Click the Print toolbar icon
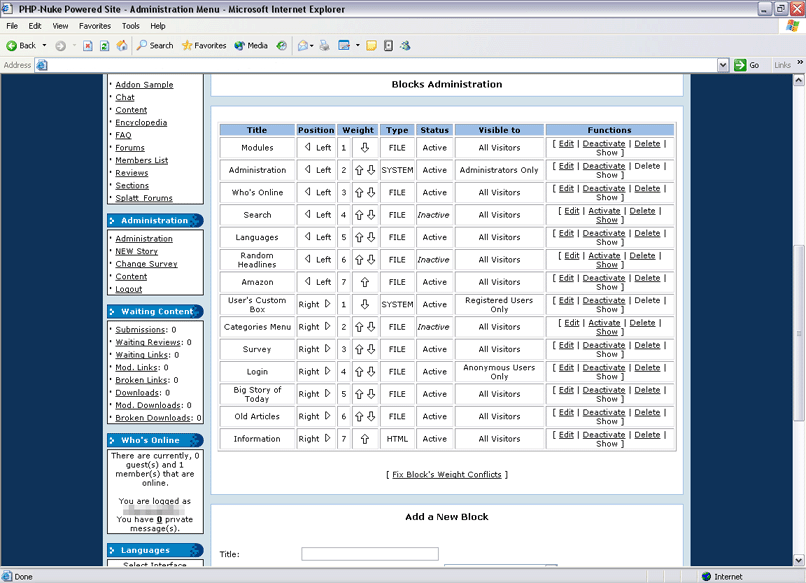The width and height of the screenshot is (806, 583). coord(324,45)
